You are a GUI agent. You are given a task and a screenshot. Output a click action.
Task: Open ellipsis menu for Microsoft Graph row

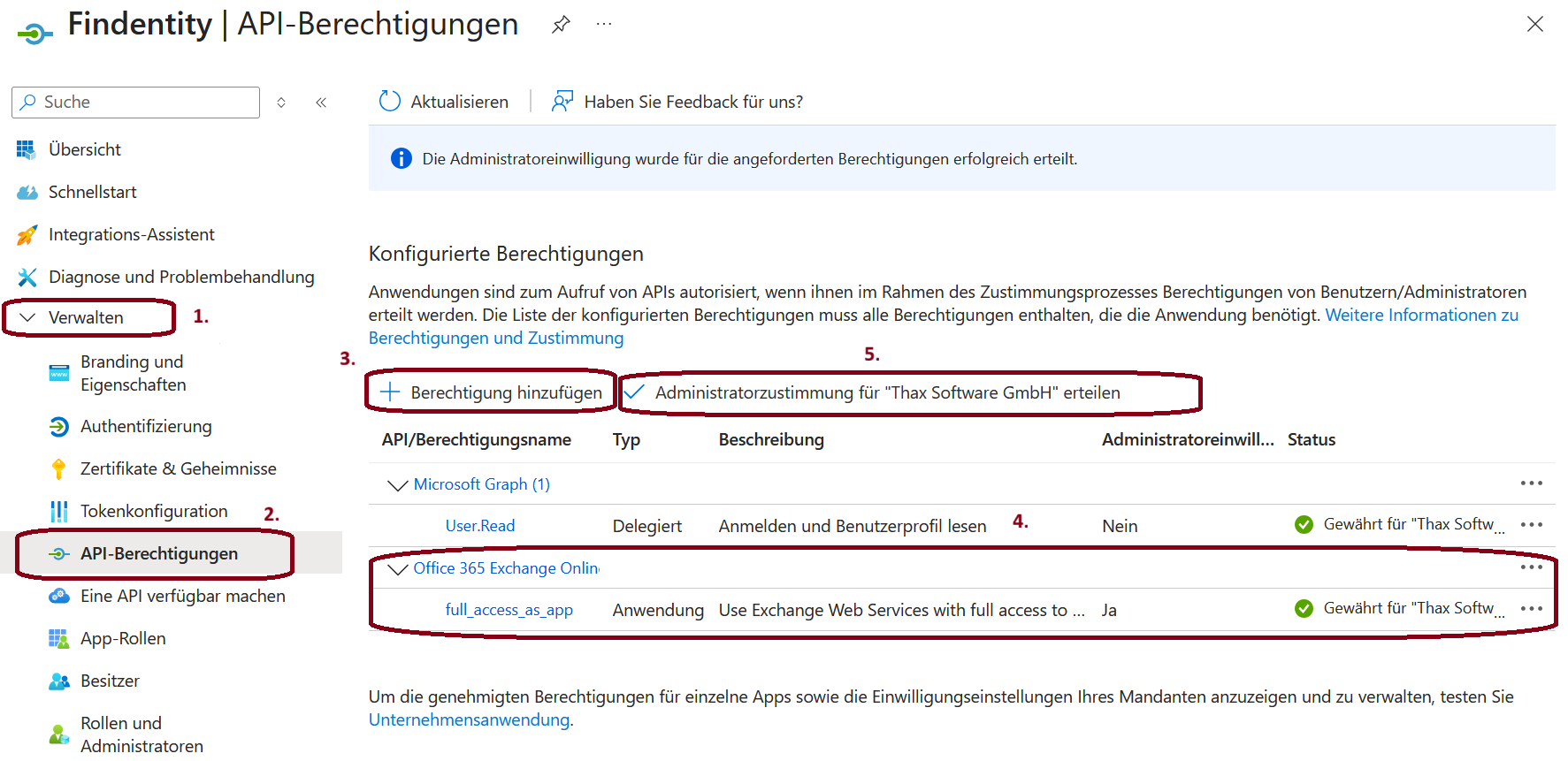coord(1532,483)
